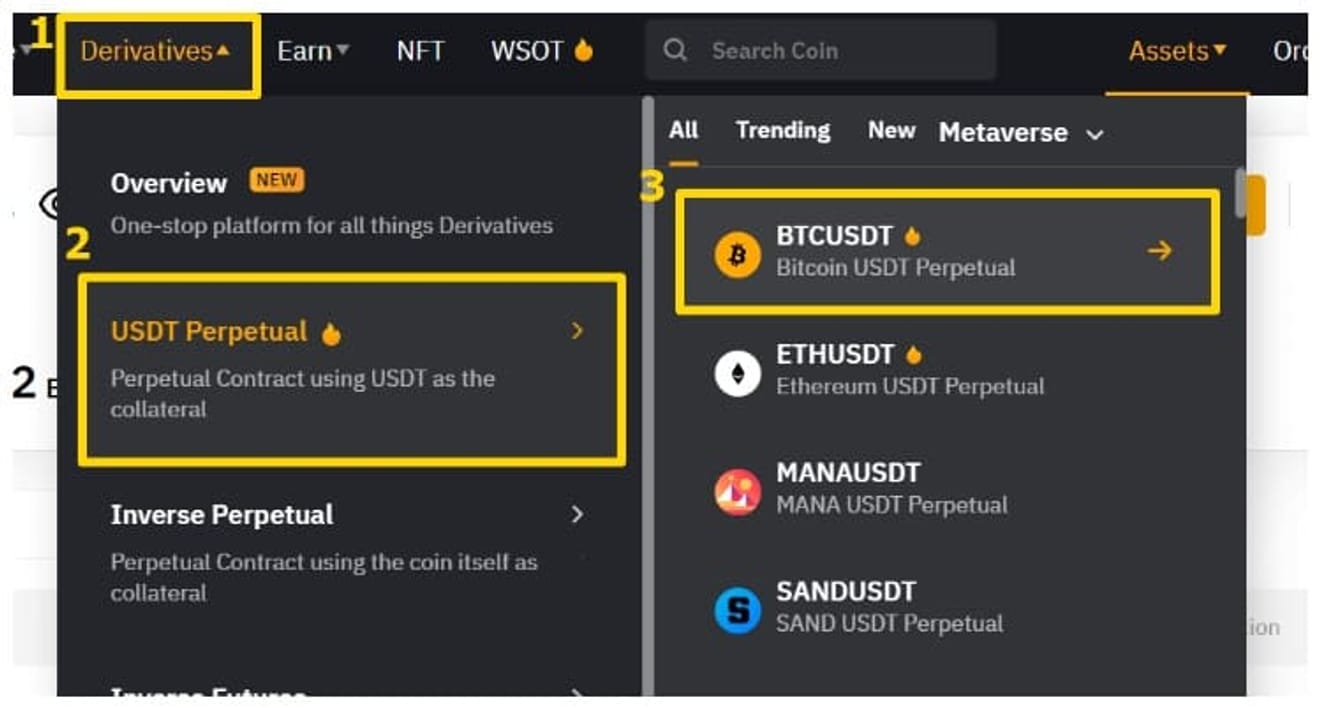
Task: Focus the Search Coin field
Action: point(820,50)
